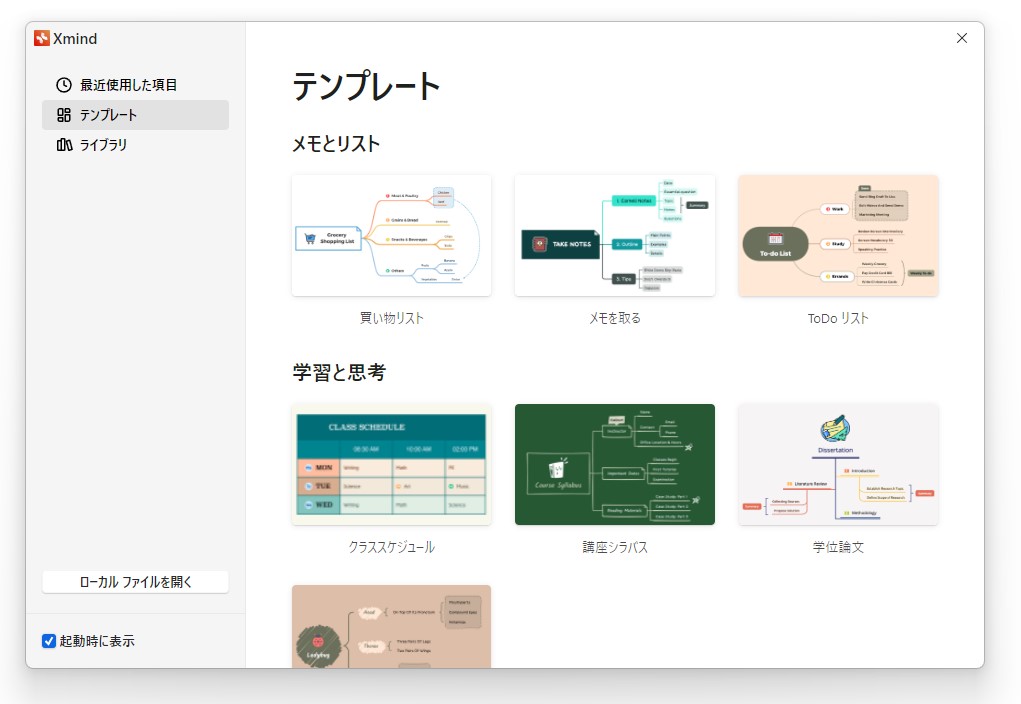Open the 買い物リスト template
This screenshot has height=704, width=1021.
pos(390,235)
